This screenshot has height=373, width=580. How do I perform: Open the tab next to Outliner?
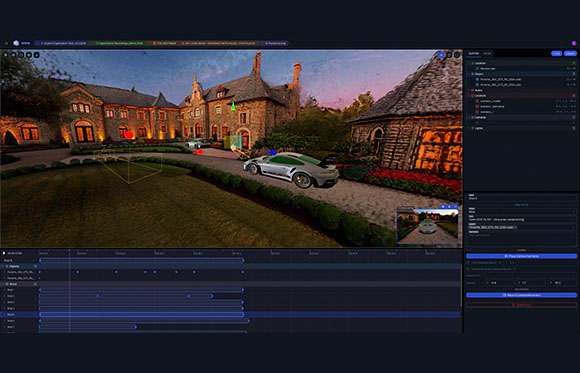point(487,53)
